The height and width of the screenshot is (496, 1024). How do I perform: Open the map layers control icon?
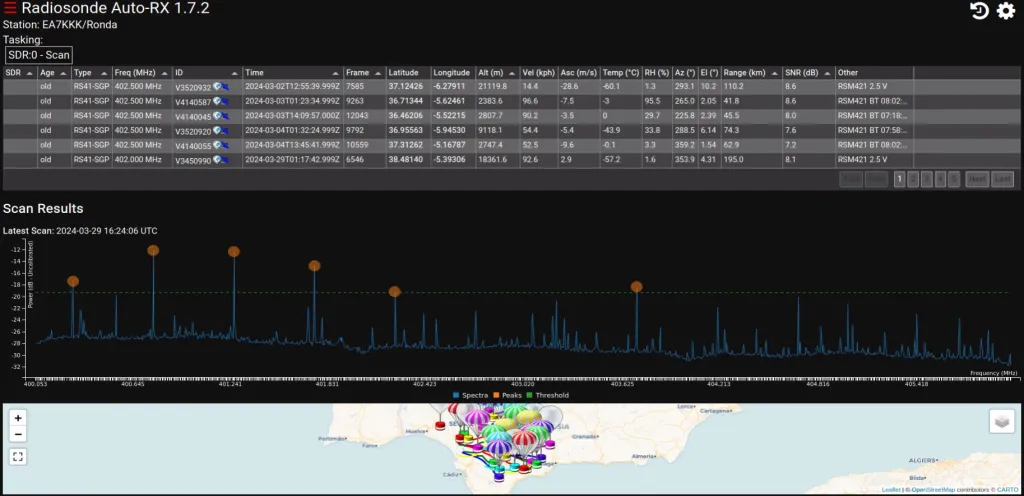(x=1002, y=422)
